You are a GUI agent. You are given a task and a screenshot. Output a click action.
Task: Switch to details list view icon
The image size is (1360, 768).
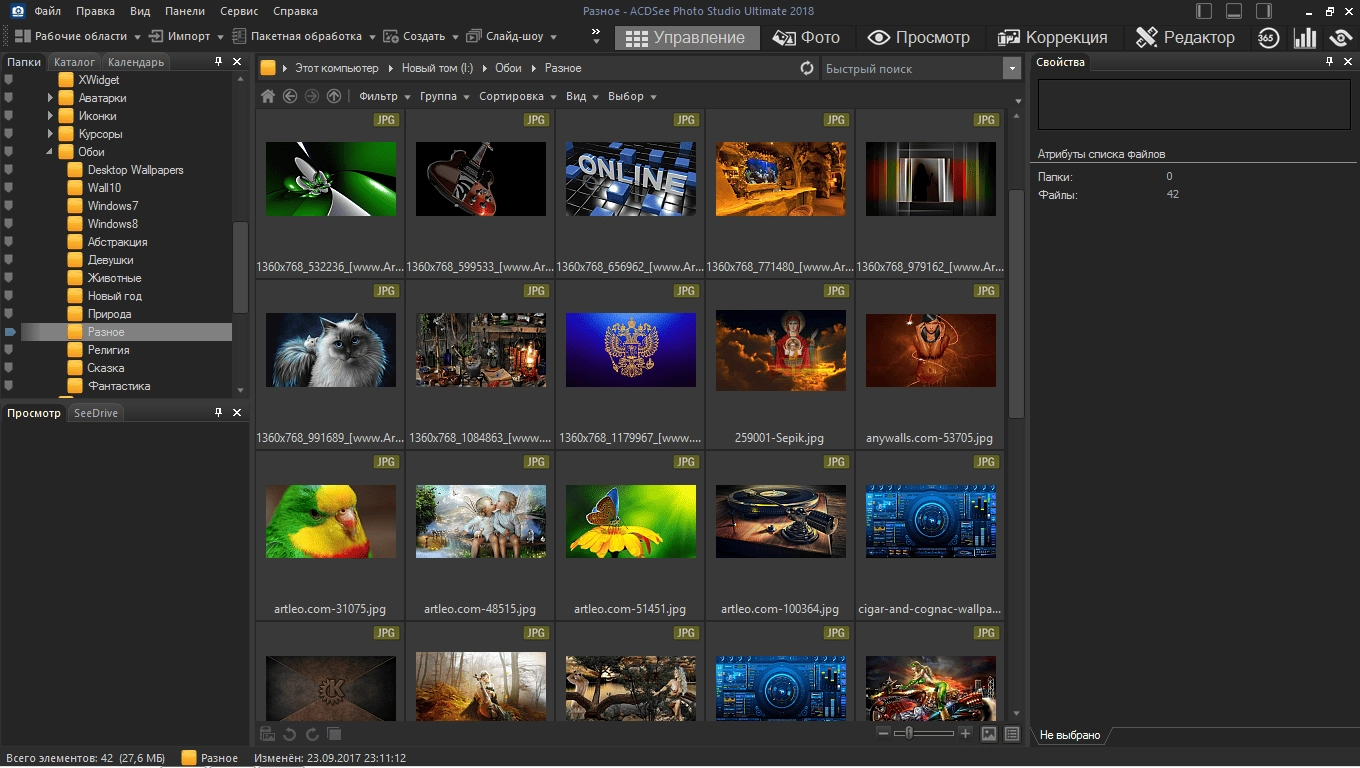pos(1012,734)
